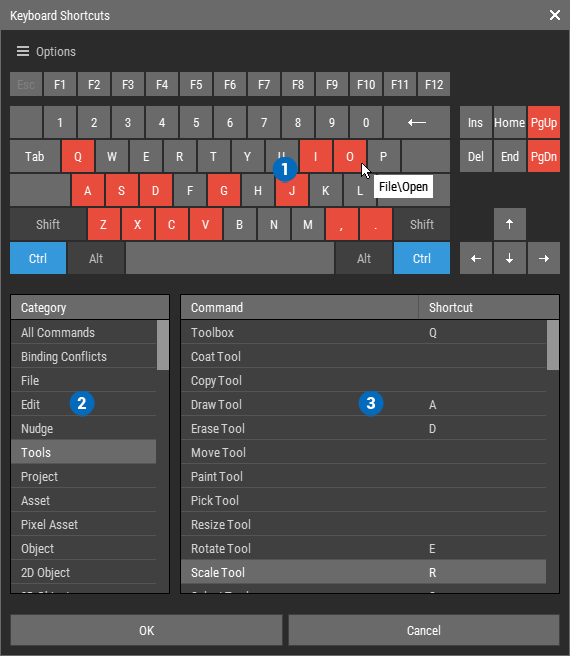
Task: Select the Resize Tool command row
Action: point(364,524)
